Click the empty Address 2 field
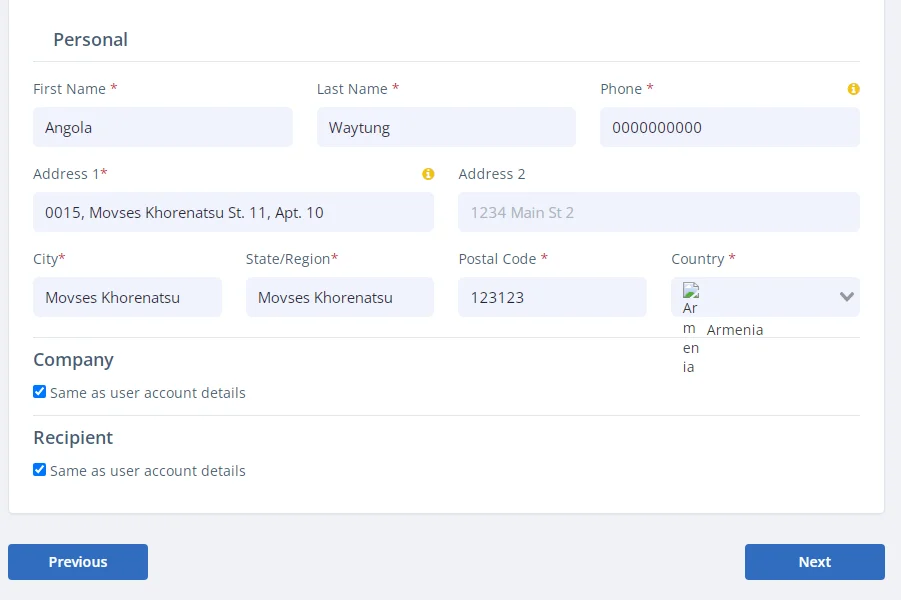This screenshot has width=901, height=600. pyautogui.click(x=659, y=212)
